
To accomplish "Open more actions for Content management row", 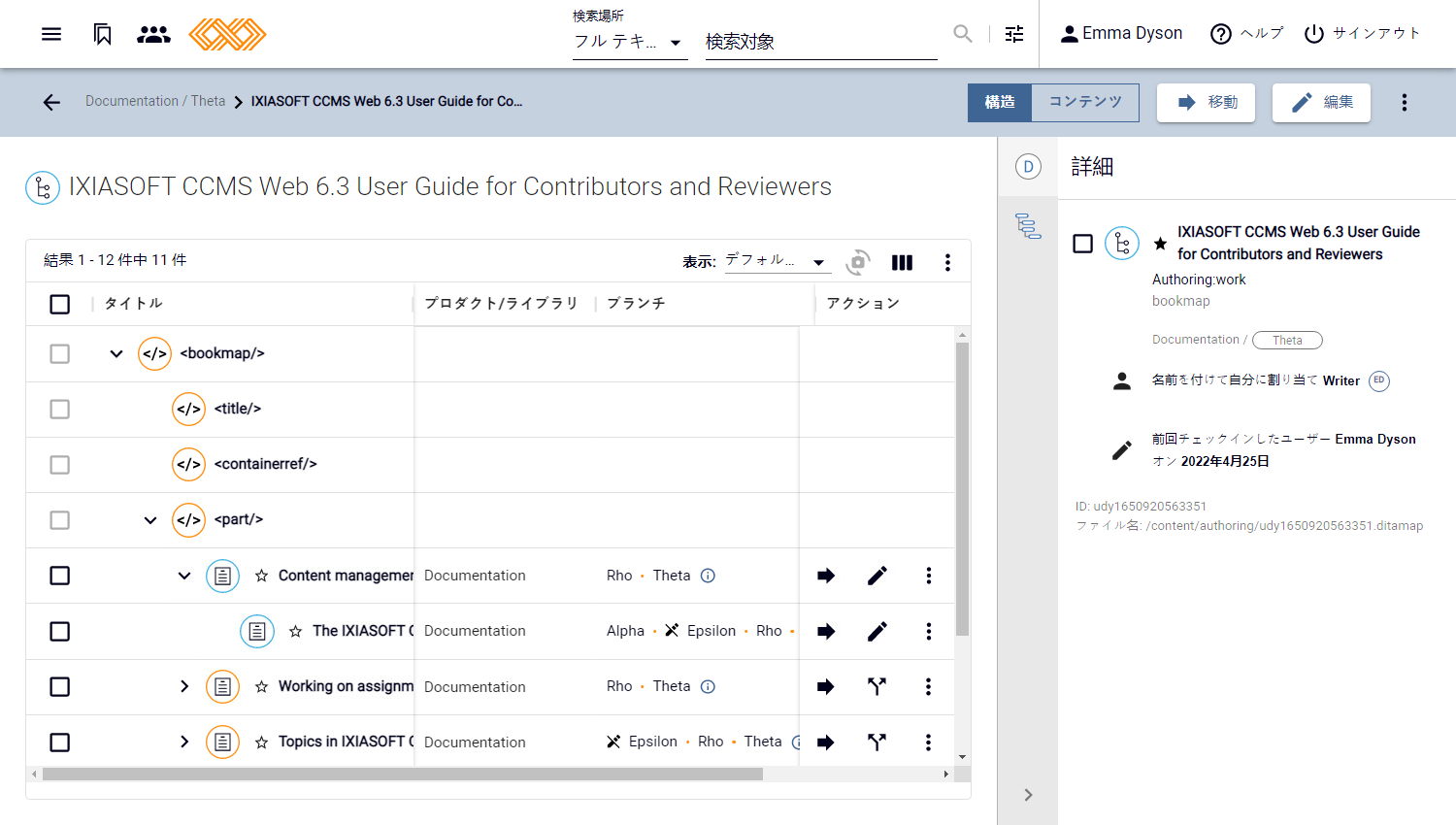I will click(929, 576).
